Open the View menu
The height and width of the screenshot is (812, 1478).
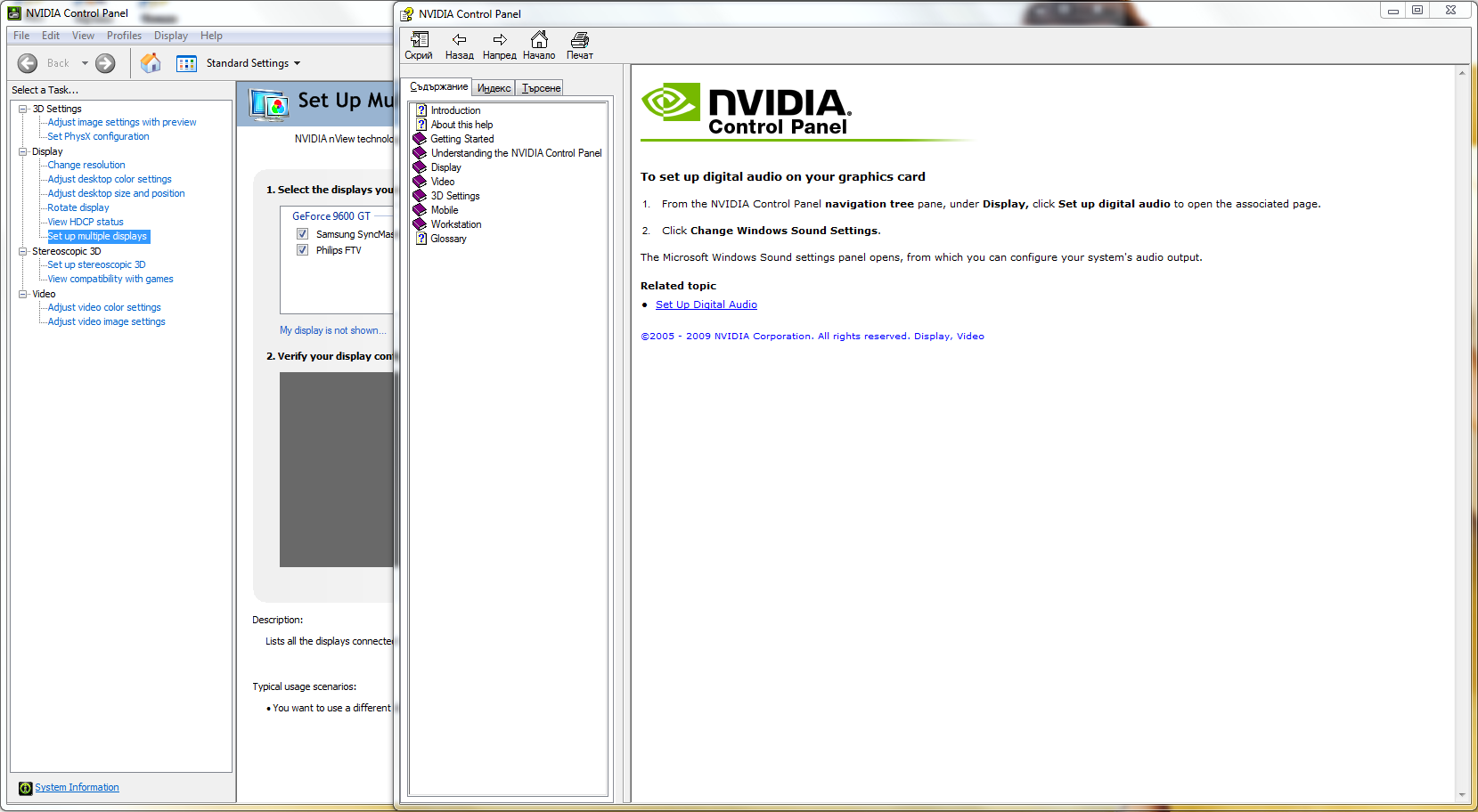pyautogui.click(x=83, y=36)
